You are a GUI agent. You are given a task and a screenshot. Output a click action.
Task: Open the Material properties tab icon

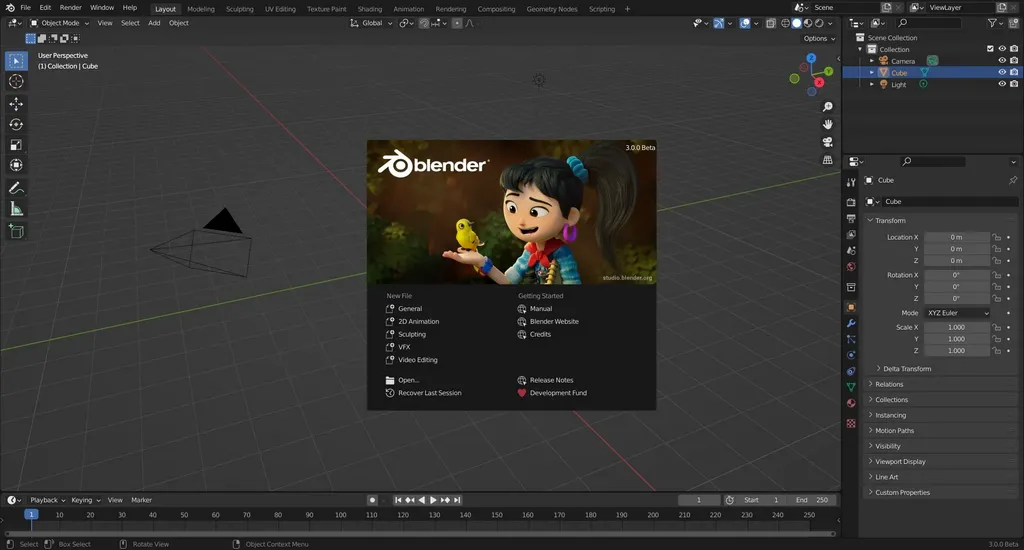coord(851,403)
